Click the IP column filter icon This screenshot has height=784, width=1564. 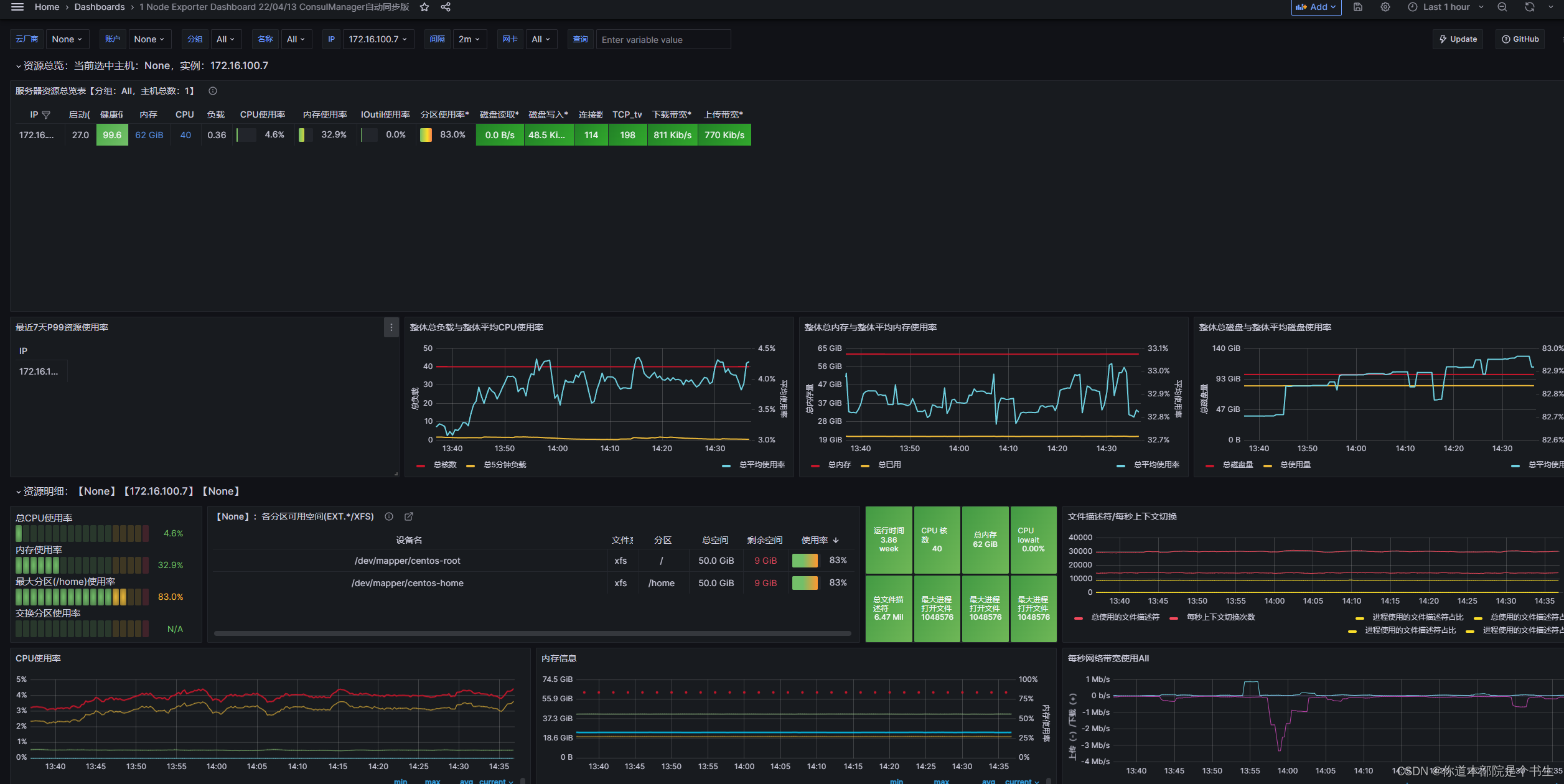46,115
